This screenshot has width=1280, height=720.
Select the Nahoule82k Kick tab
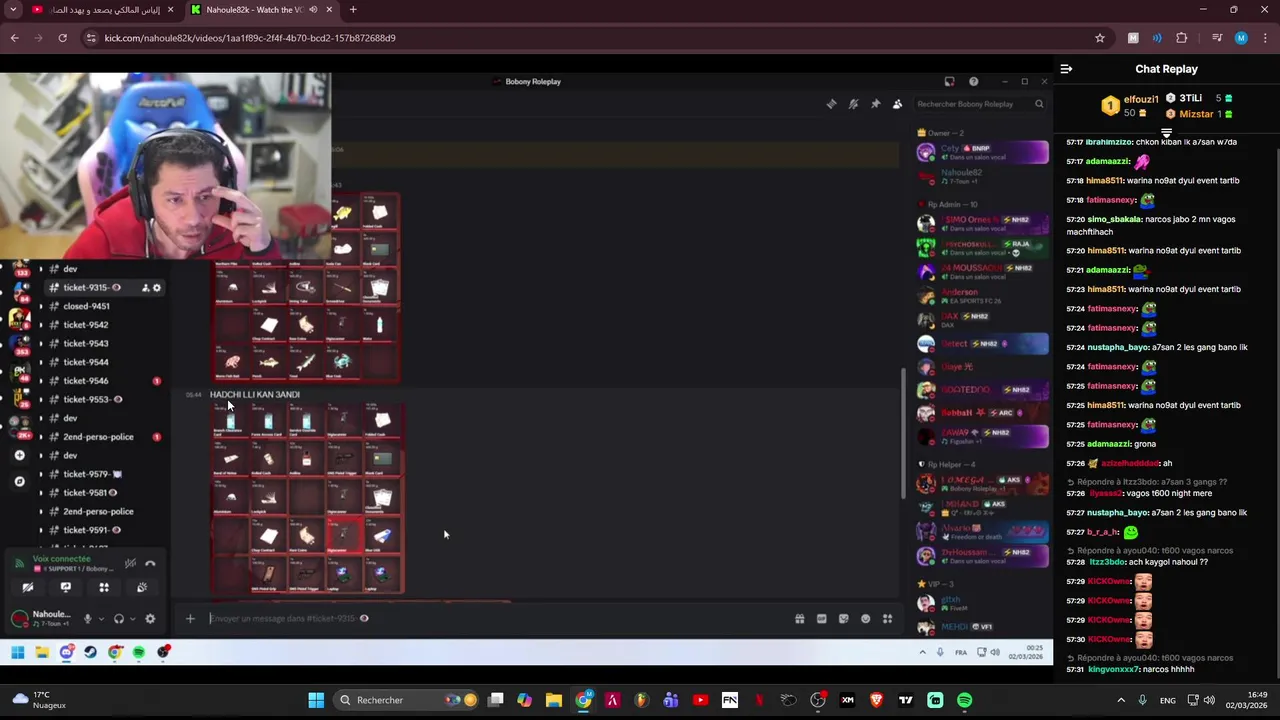pos(260,10)
